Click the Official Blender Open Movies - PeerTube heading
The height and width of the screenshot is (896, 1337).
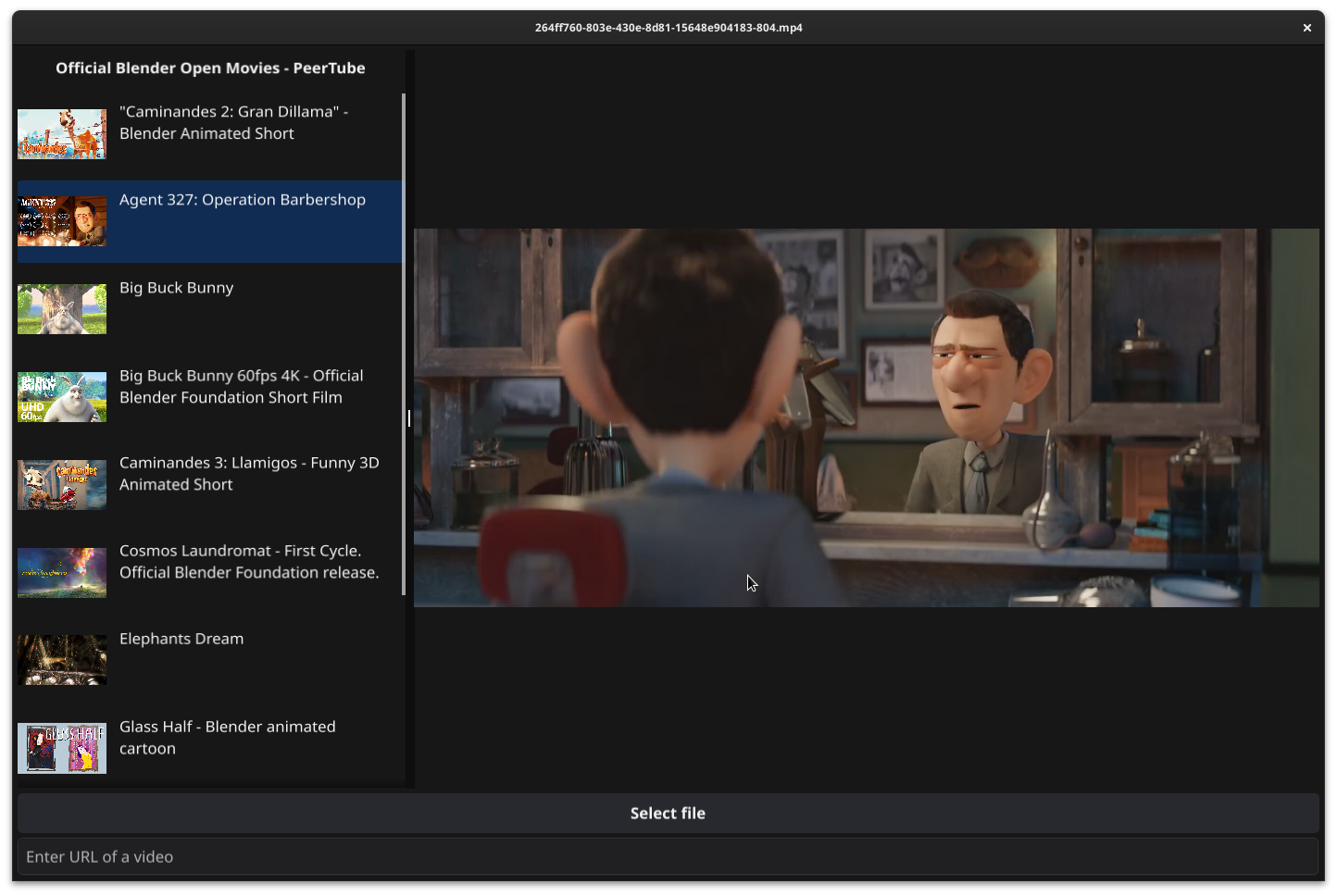point(210,68)
